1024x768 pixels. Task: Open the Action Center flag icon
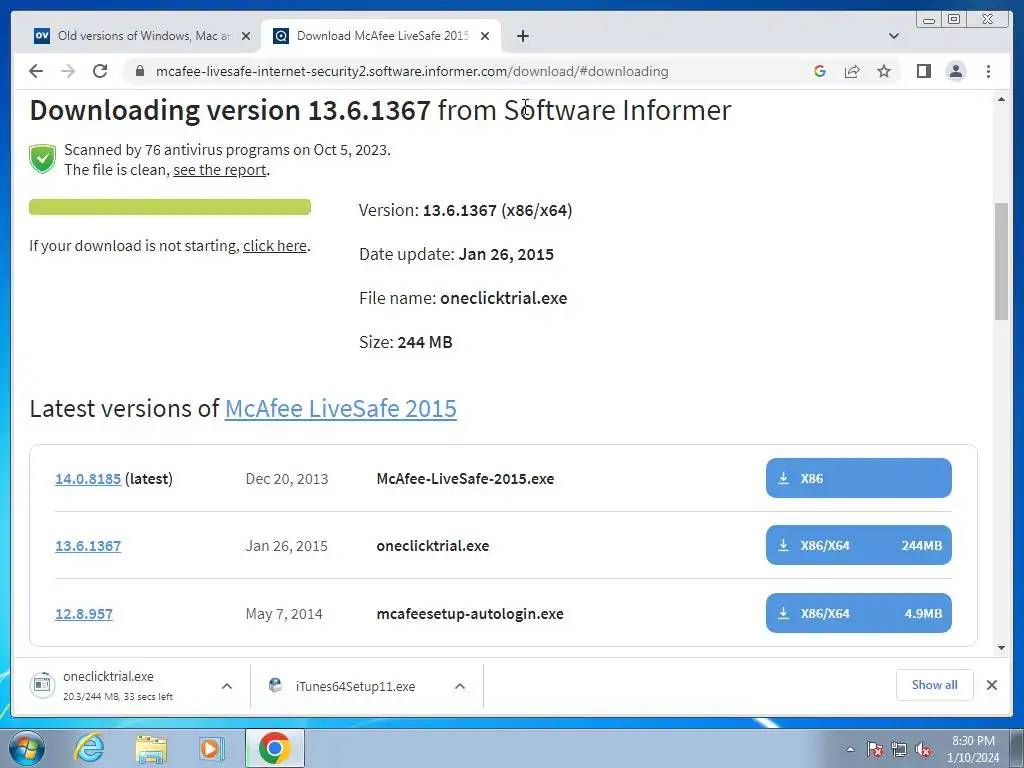tap(875, 749)
